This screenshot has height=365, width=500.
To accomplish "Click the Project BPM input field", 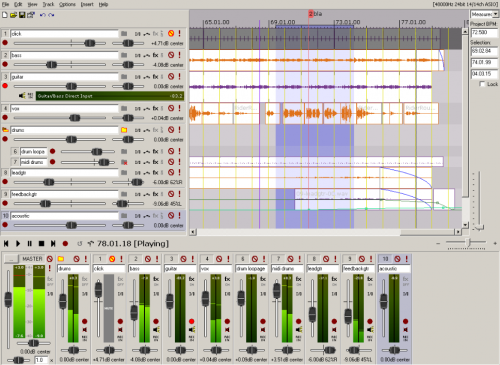I will click(484, 32).
